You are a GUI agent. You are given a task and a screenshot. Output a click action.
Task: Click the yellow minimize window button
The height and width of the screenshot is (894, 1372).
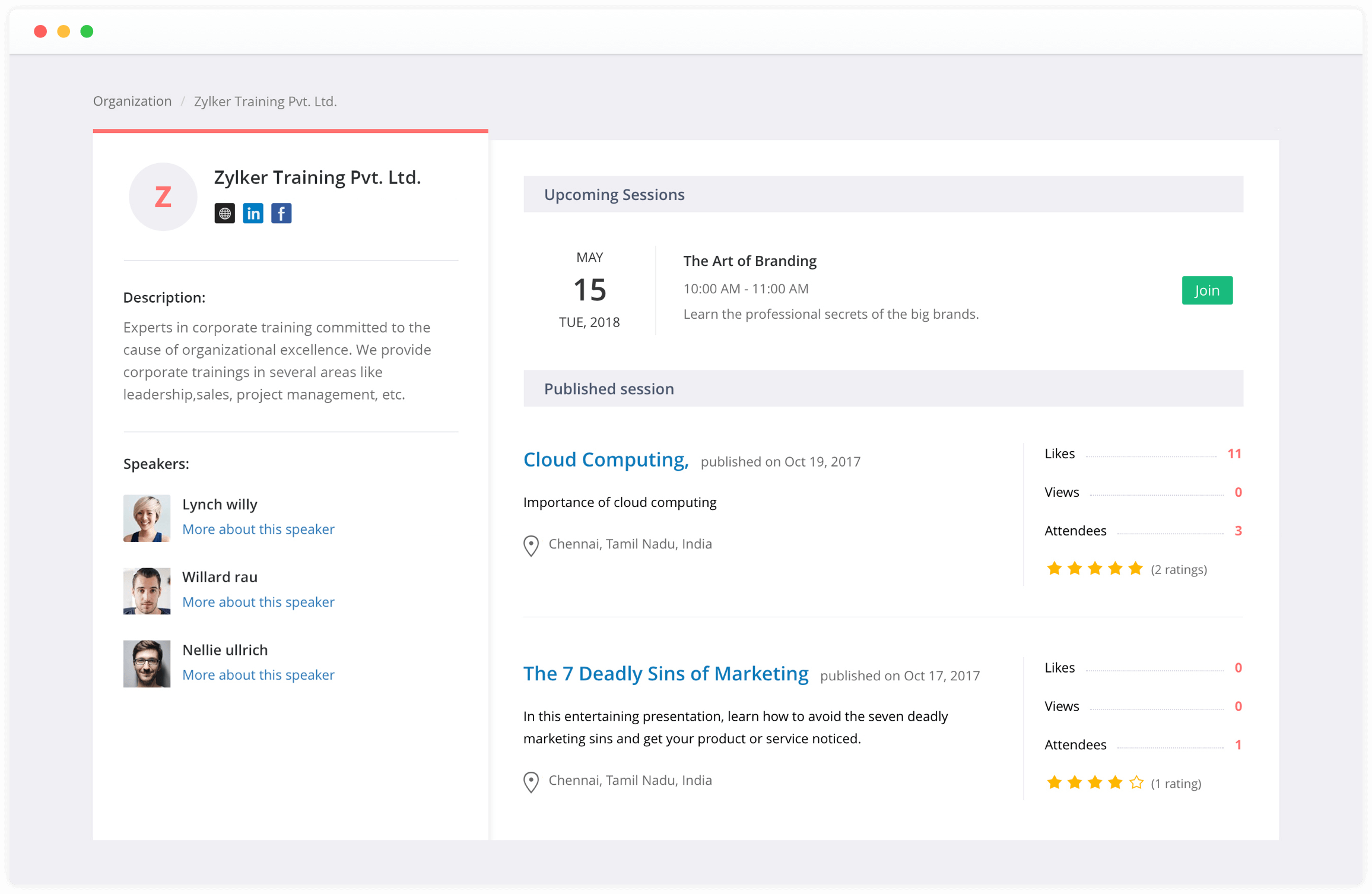63,31
